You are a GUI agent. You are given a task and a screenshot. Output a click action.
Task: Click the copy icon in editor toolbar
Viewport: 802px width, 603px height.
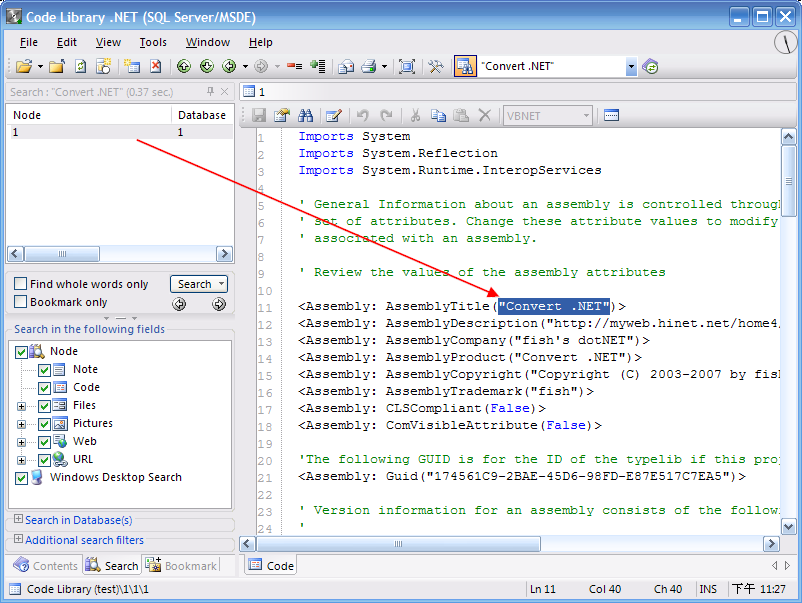coord(438,116)
